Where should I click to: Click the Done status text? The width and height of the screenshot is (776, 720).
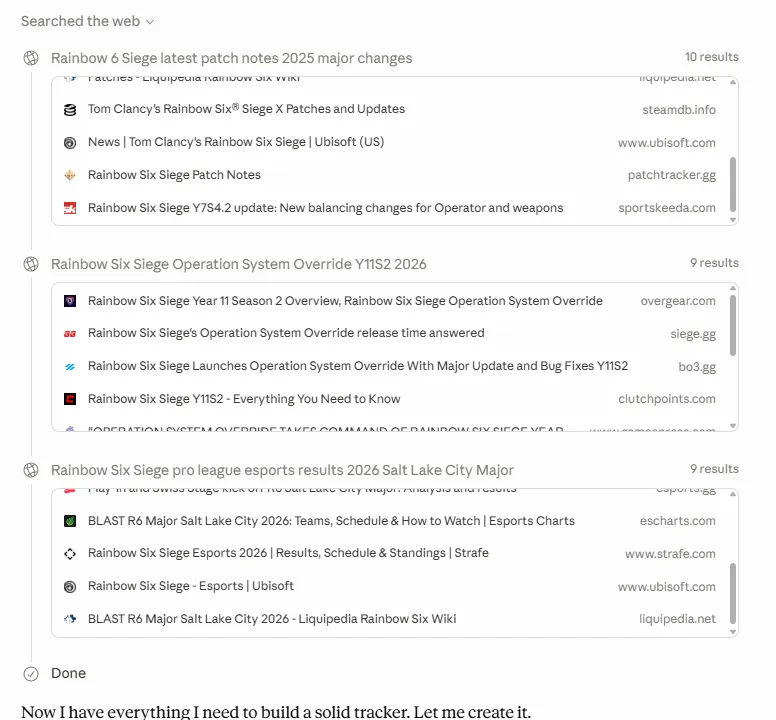(x=68, y=673)
